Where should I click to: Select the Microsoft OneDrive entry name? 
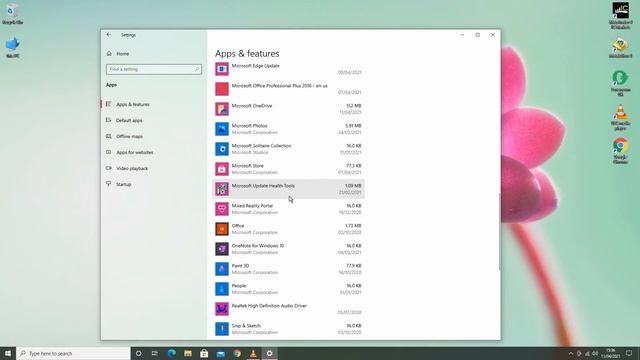252,106
